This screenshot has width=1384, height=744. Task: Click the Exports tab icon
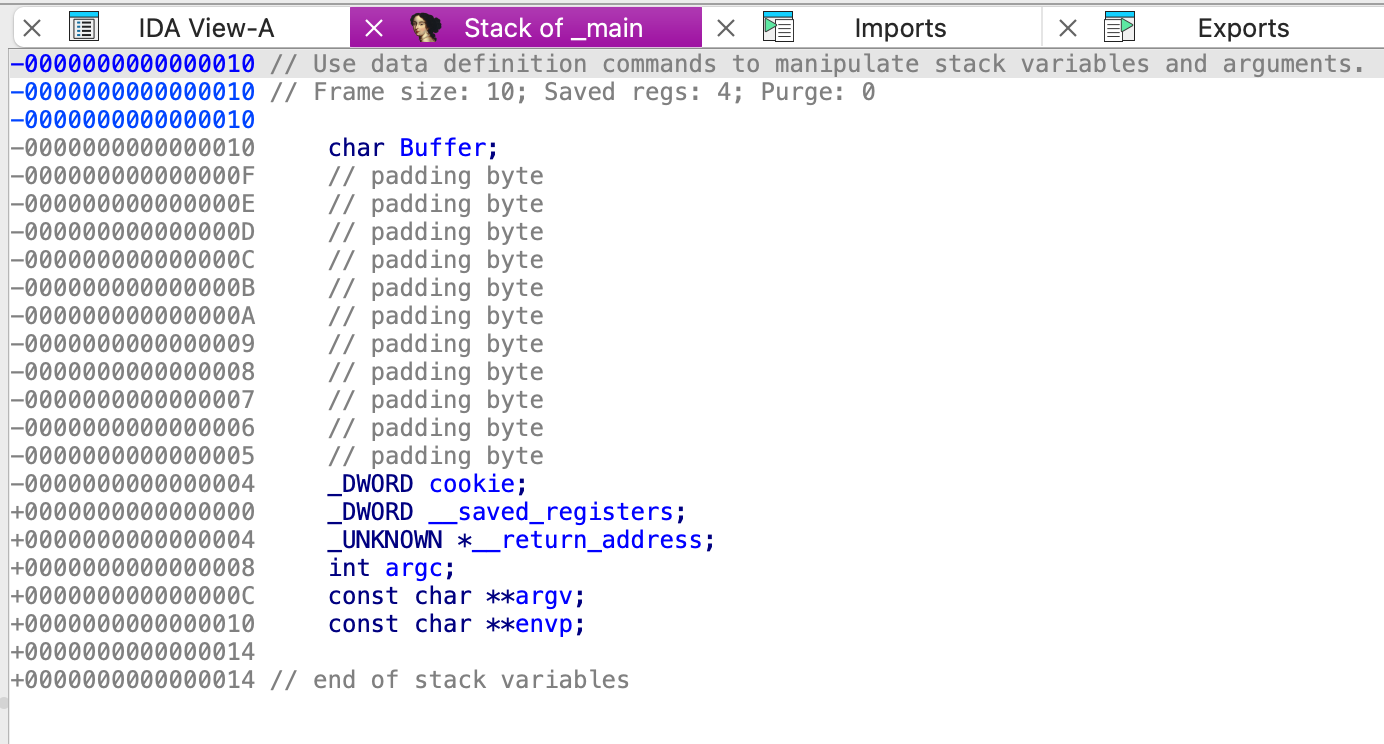click(1119, 28)
